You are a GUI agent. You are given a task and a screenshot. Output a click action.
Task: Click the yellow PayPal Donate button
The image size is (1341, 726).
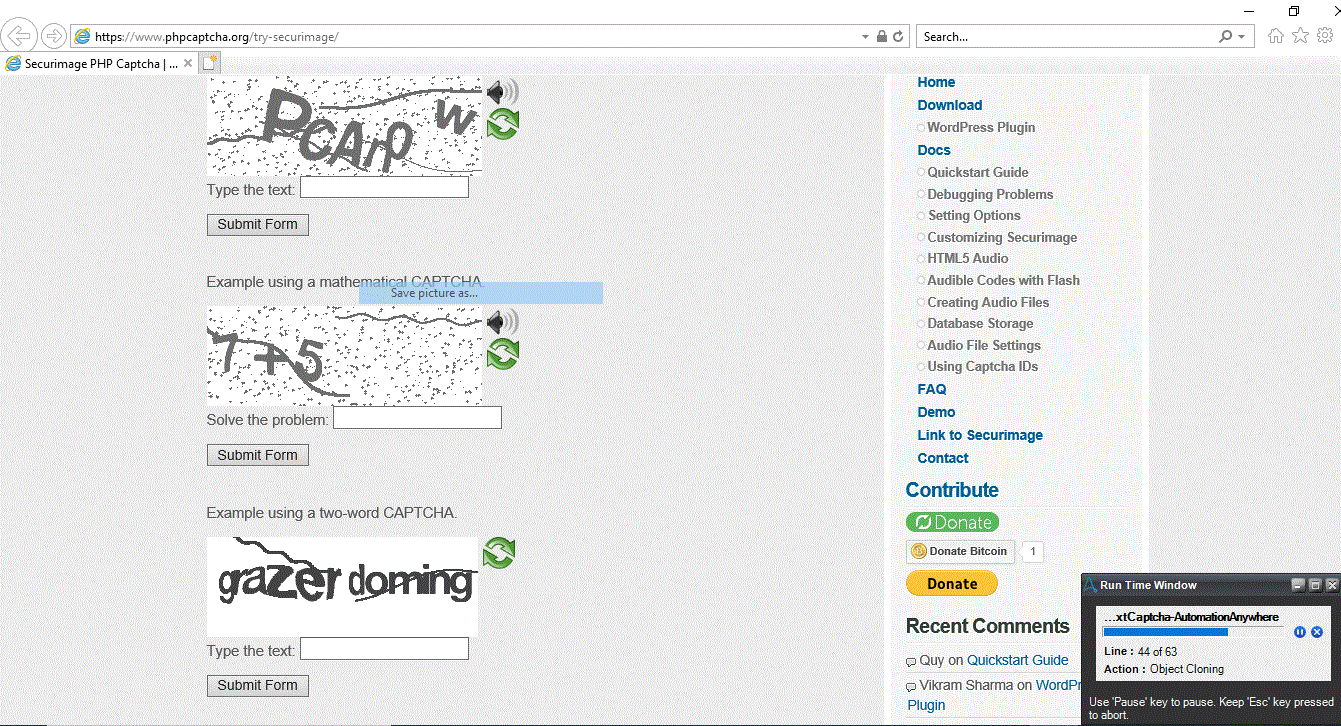click(x=952, y=583)
